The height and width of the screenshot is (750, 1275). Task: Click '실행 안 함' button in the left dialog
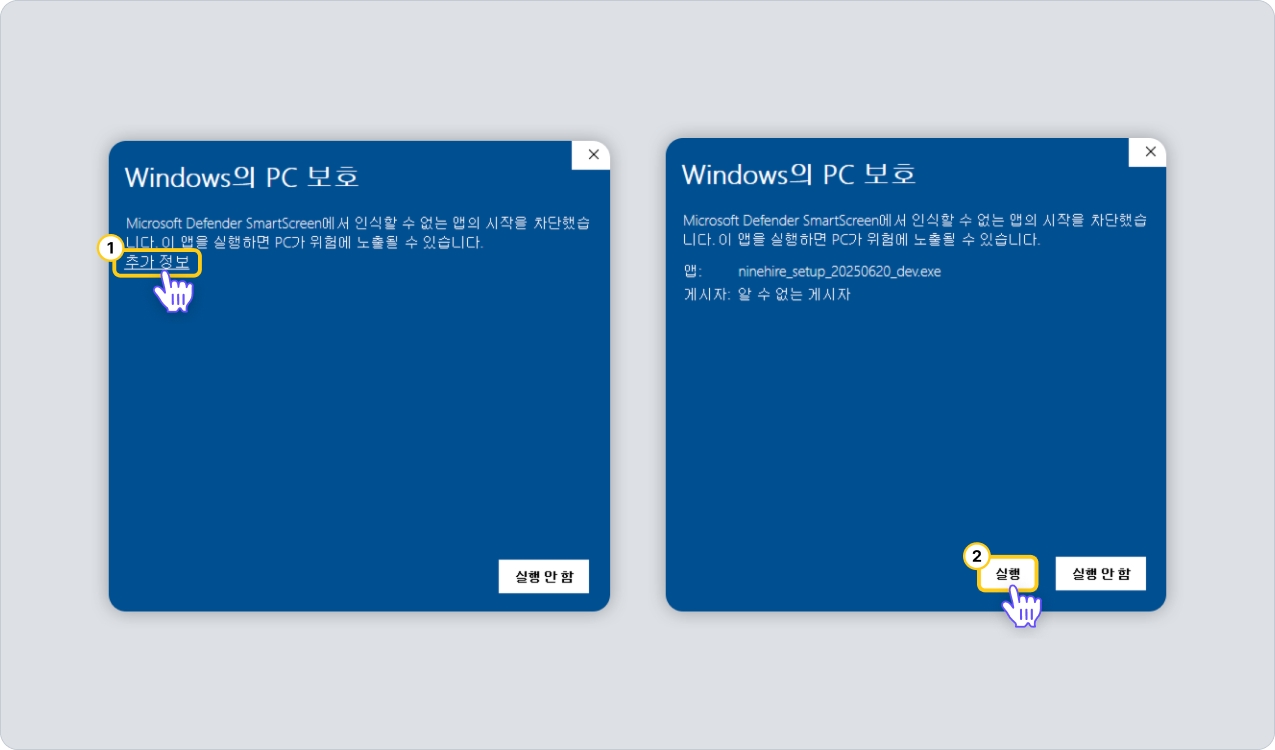click(544, 577)
